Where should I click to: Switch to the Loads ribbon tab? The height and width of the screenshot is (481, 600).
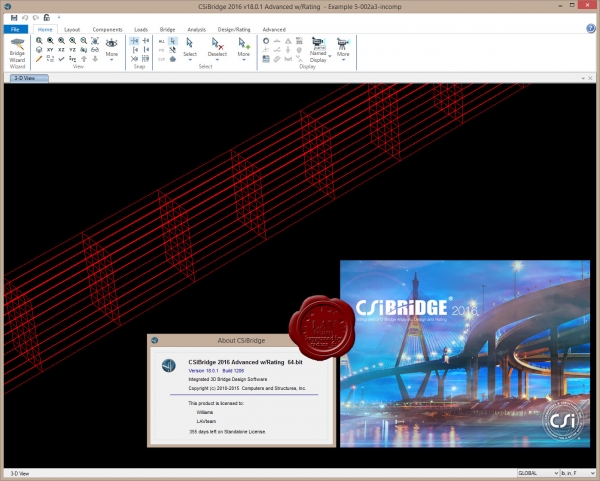pyautogui.click(x=141, y=29)
